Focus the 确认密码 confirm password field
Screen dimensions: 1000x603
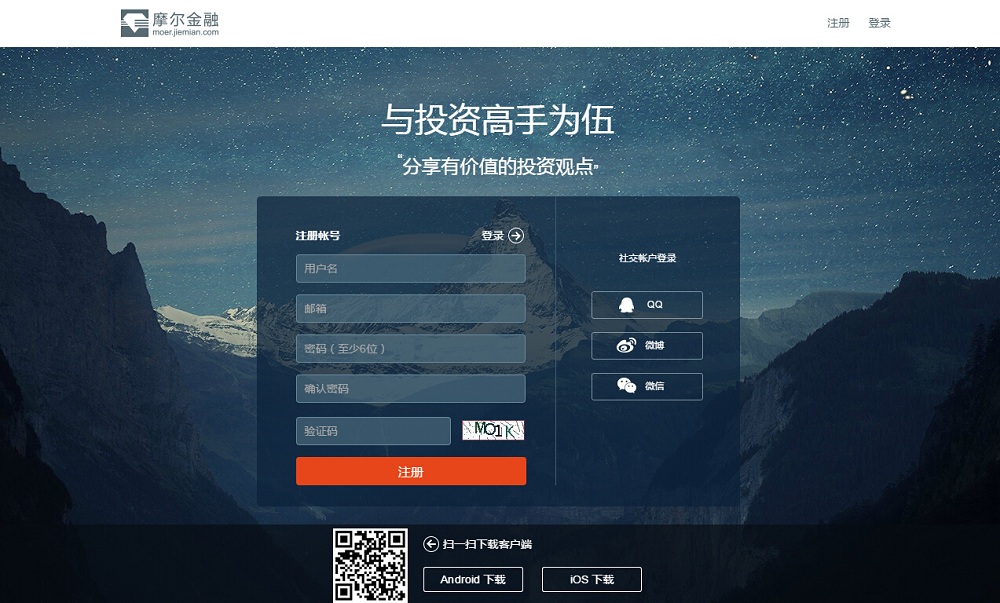411,388
